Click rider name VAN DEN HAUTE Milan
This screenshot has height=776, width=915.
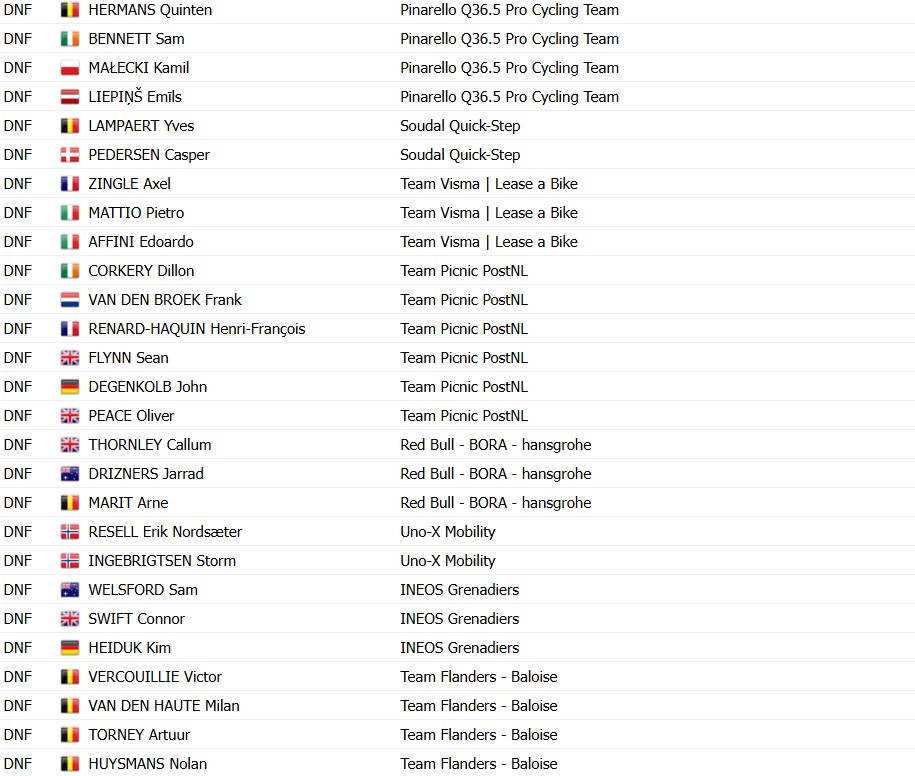pos(164,706)
